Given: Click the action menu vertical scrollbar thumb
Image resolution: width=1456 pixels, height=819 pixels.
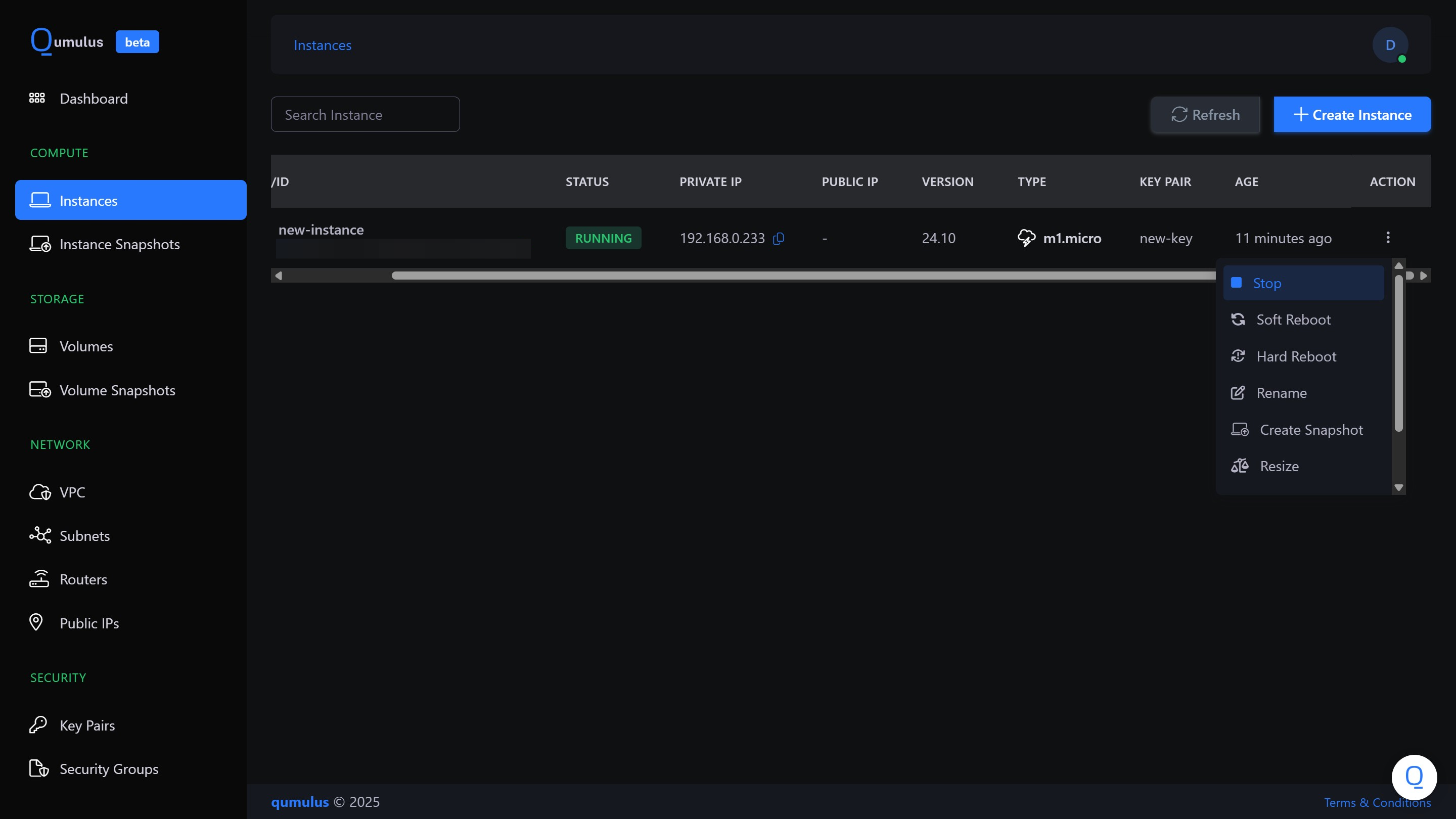Looking at the screenshot, I should click(1399, 353).
